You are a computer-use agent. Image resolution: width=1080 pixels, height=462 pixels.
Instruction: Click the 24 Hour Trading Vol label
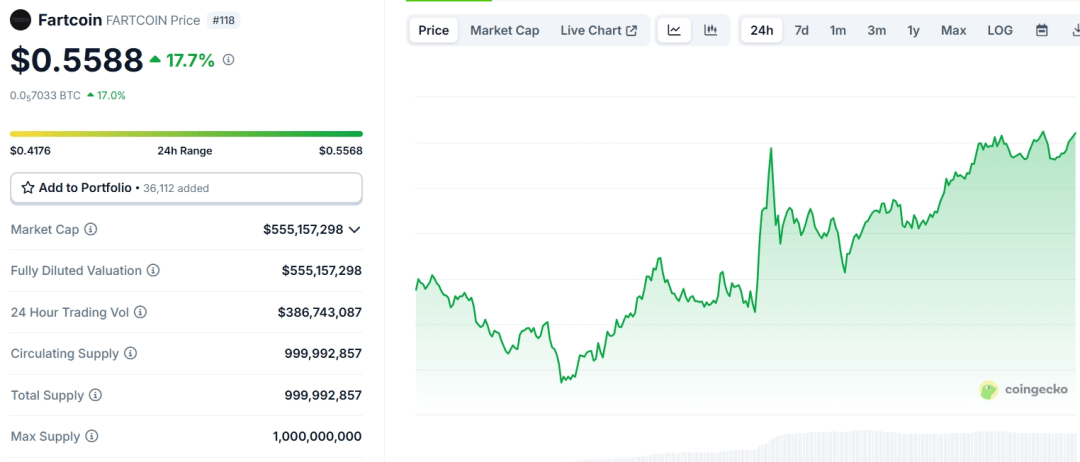(x=70, y=312)
